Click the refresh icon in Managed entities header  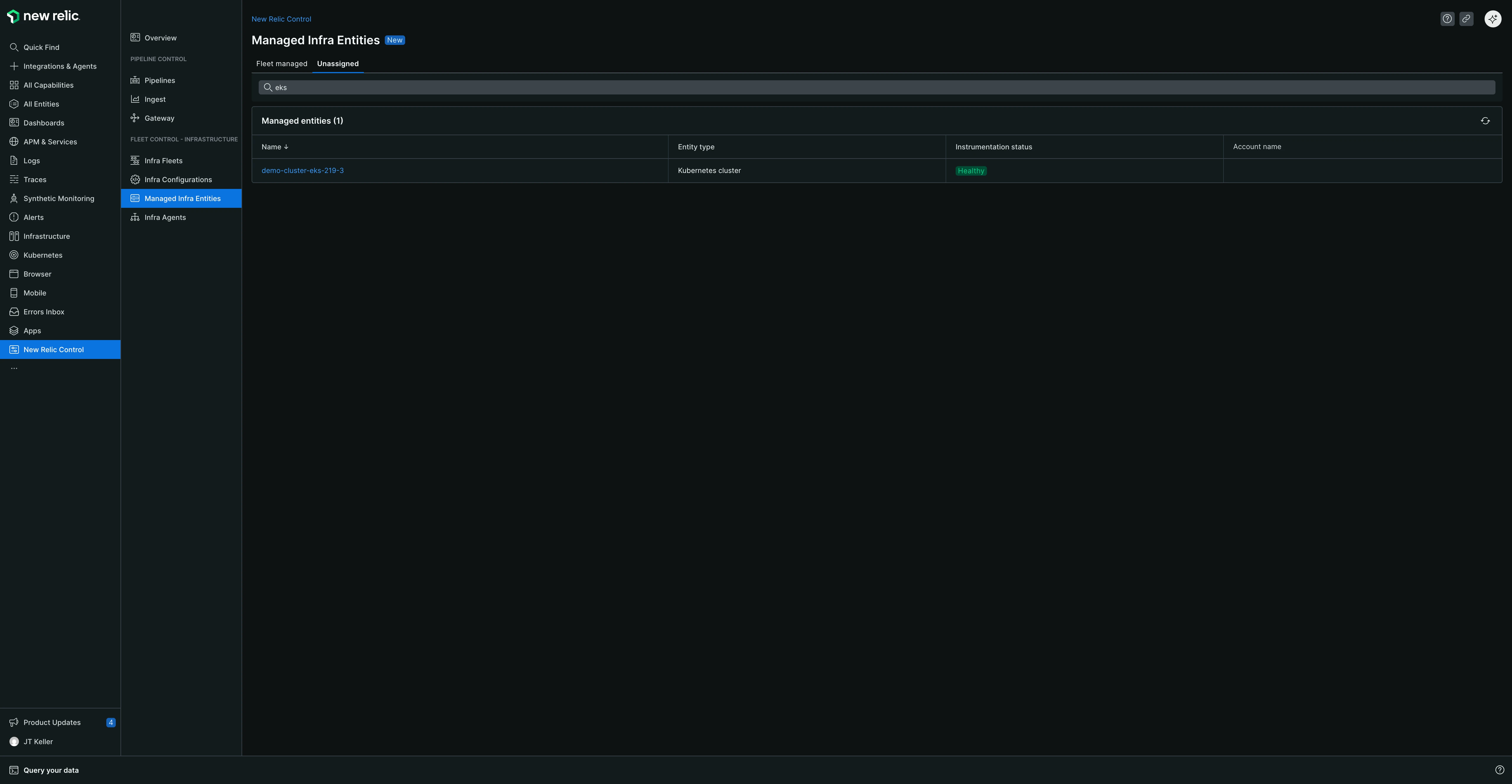(x=1485, y=121)
